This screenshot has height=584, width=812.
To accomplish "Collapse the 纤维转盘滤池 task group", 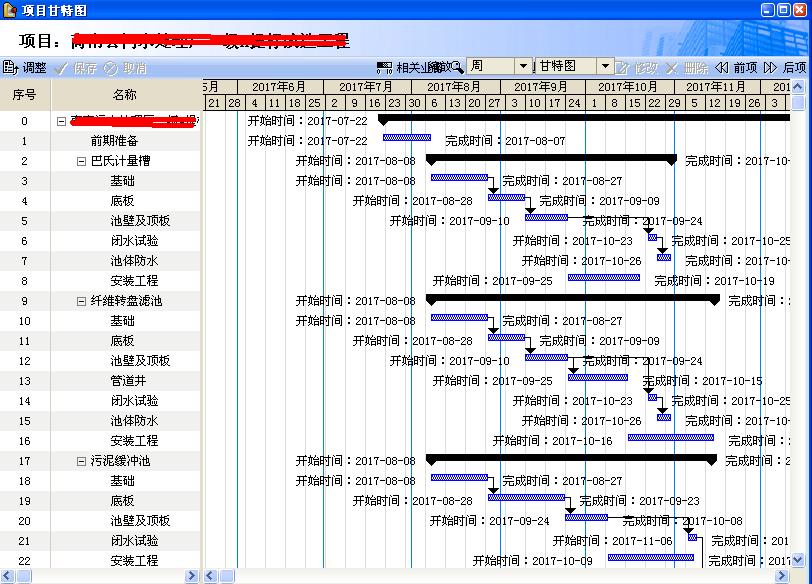I will pyautogui.click(x=82, y=301).
